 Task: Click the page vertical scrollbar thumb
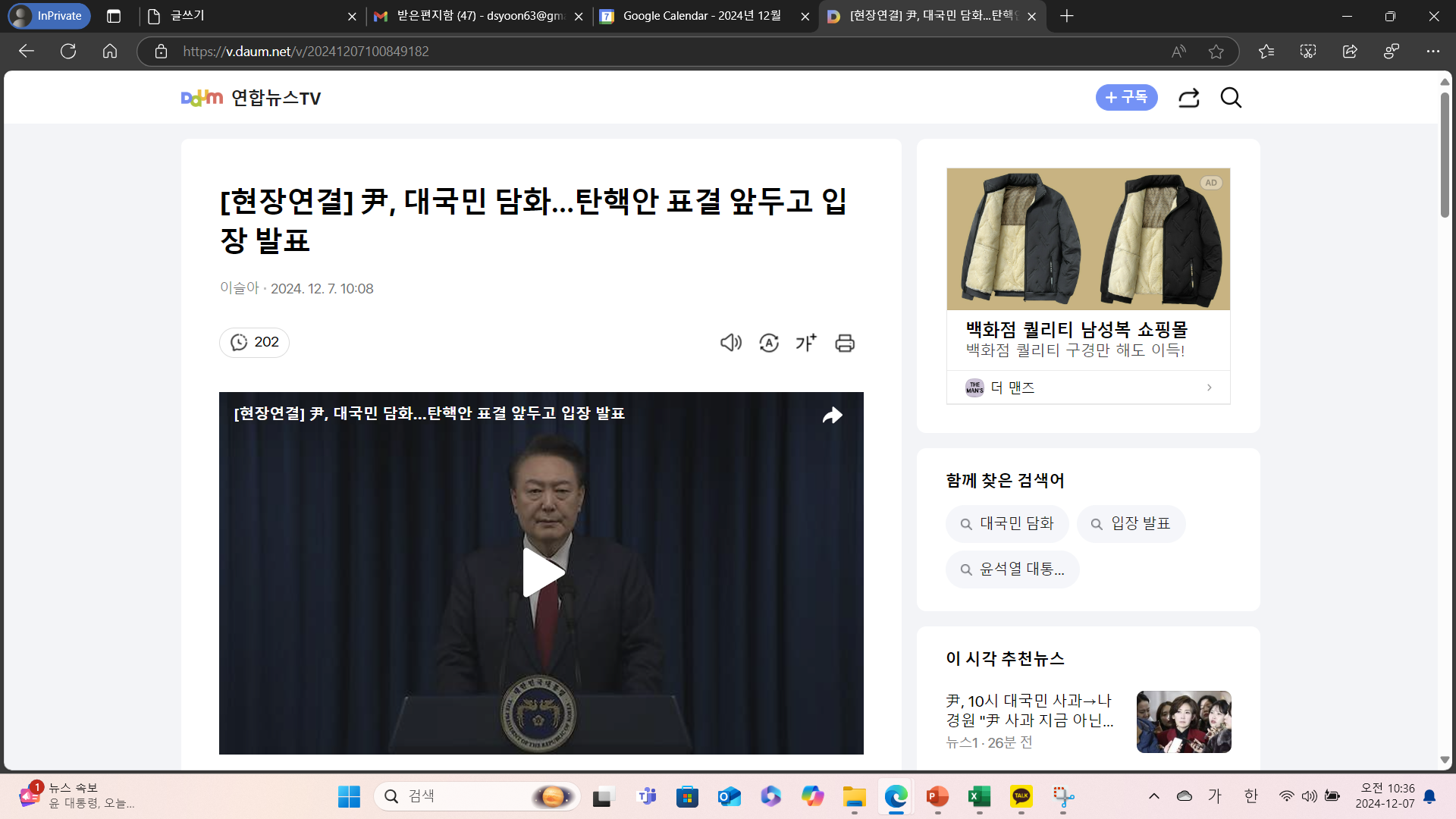[1445, 155]
